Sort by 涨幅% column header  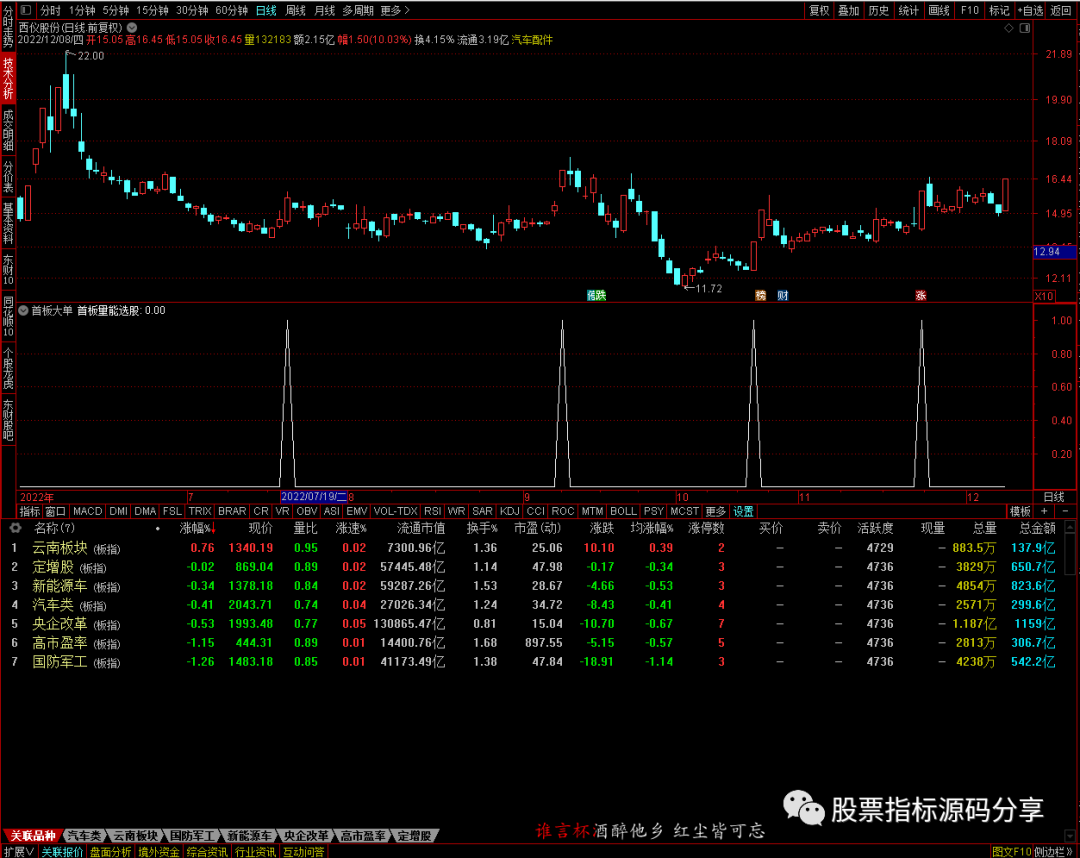198,528
